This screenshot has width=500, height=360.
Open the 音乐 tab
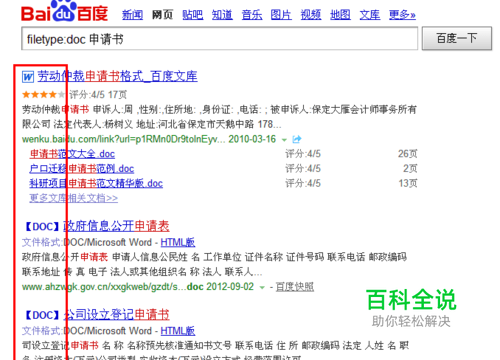coord(252,15)
